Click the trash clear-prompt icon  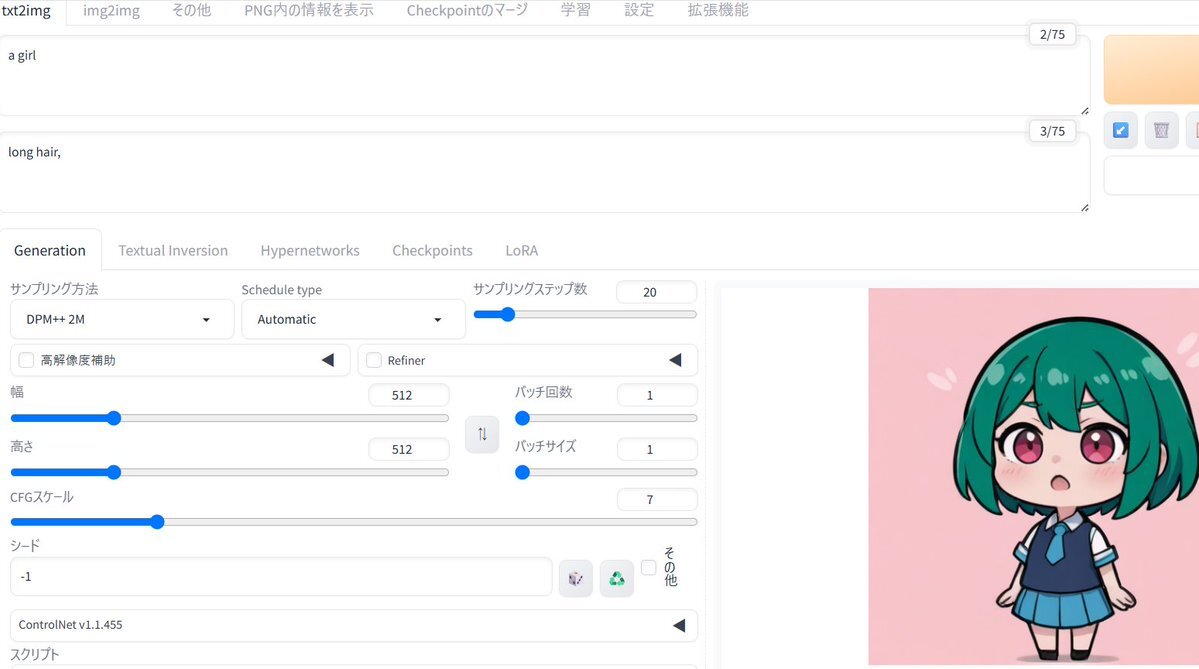pos(1161,130)
